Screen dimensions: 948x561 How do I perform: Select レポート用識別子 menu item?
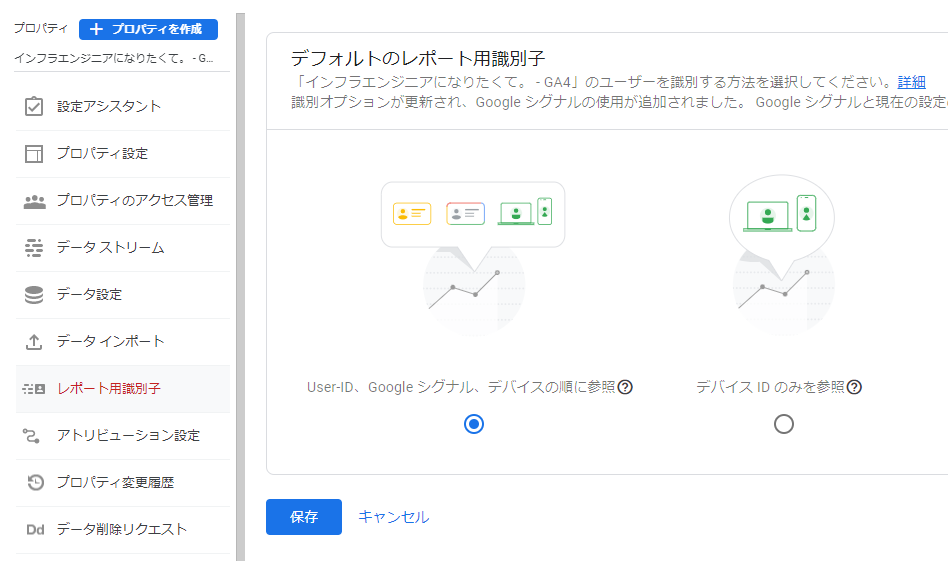pyautogui.click(x=123, y=389)
